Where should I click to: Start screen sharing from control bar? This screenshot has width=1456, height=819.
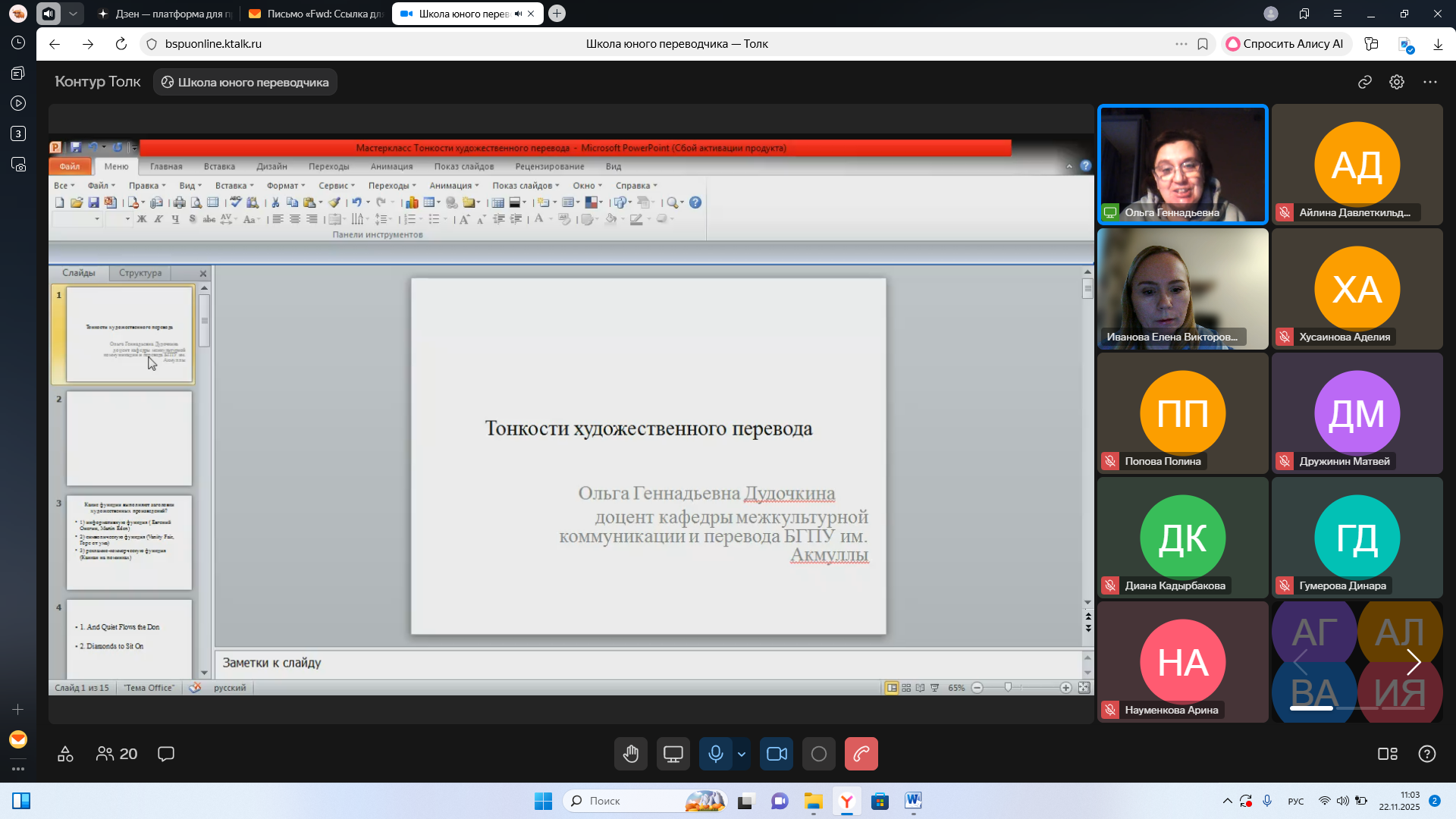tap(673, 754)
